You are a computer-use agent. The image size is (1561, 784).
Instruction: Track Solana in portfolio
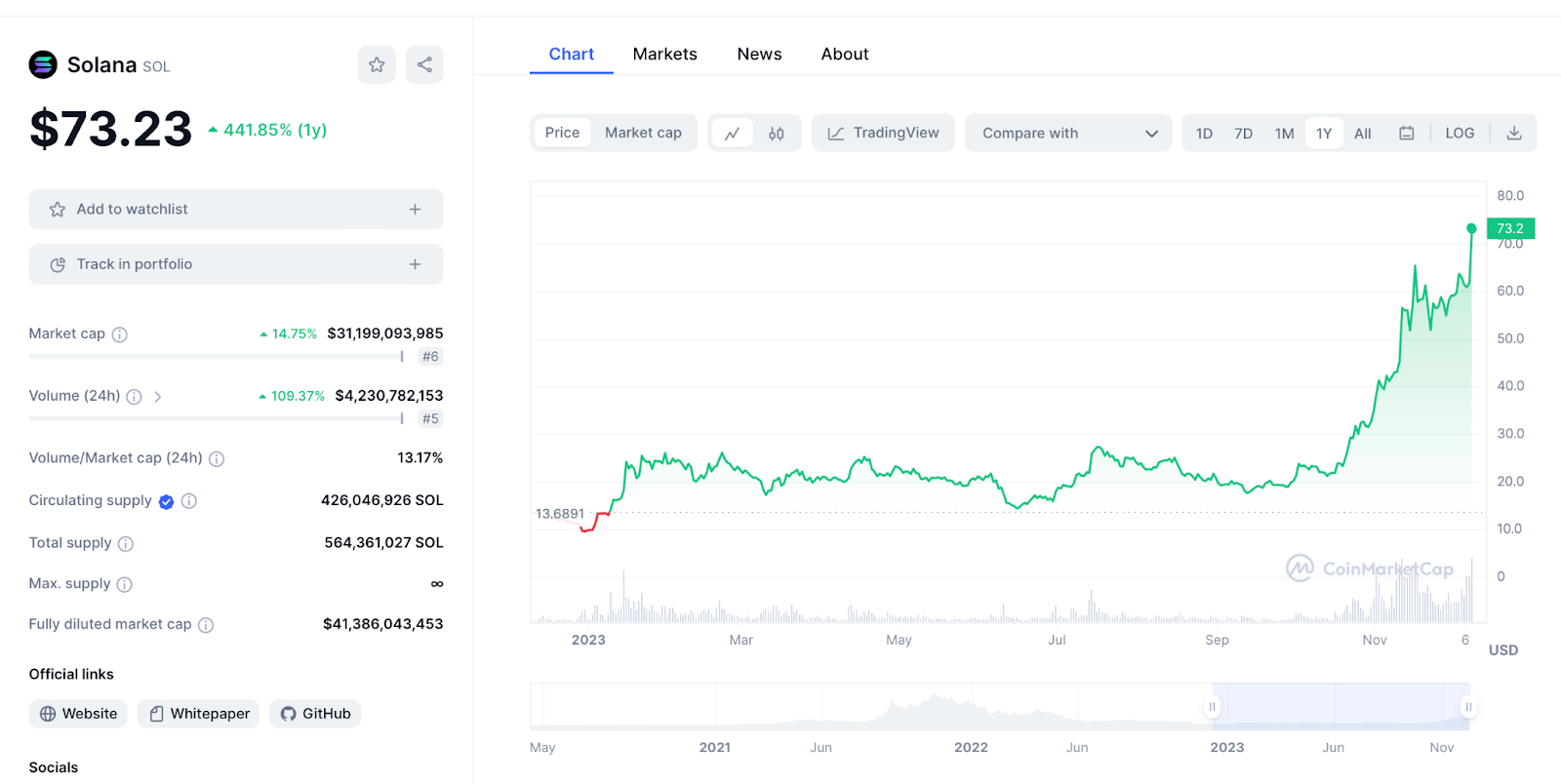click(x=236, y=264)
